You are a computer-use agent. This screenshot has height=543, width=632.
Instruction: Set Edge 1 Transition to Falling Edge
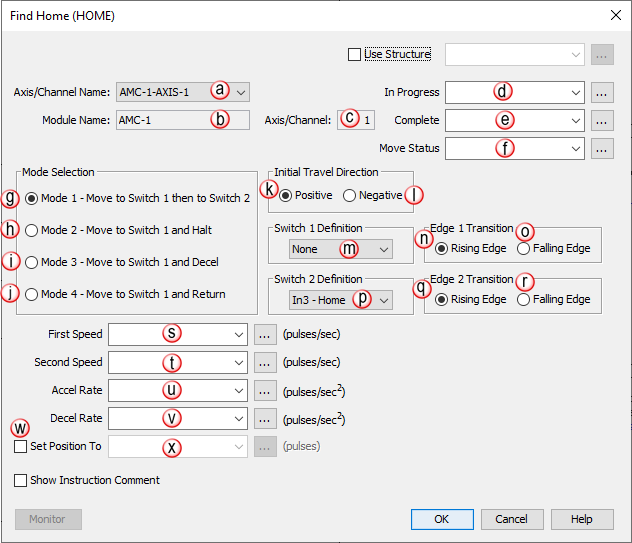coord(523,249)
